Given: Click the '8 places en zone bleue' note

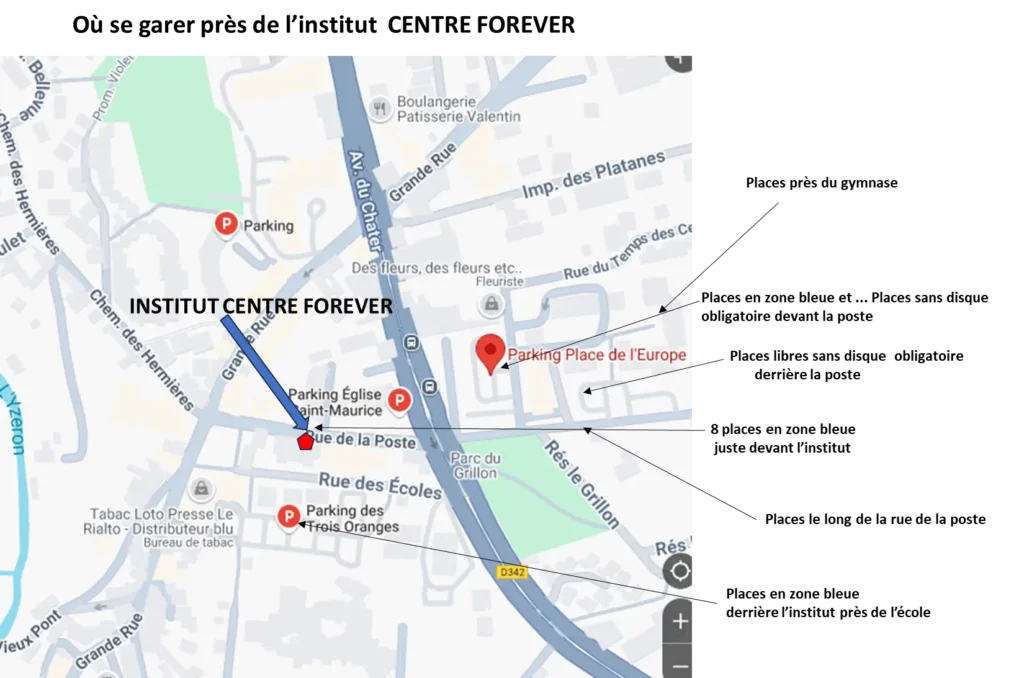Looking at the screenshot, I should (783, 438).
